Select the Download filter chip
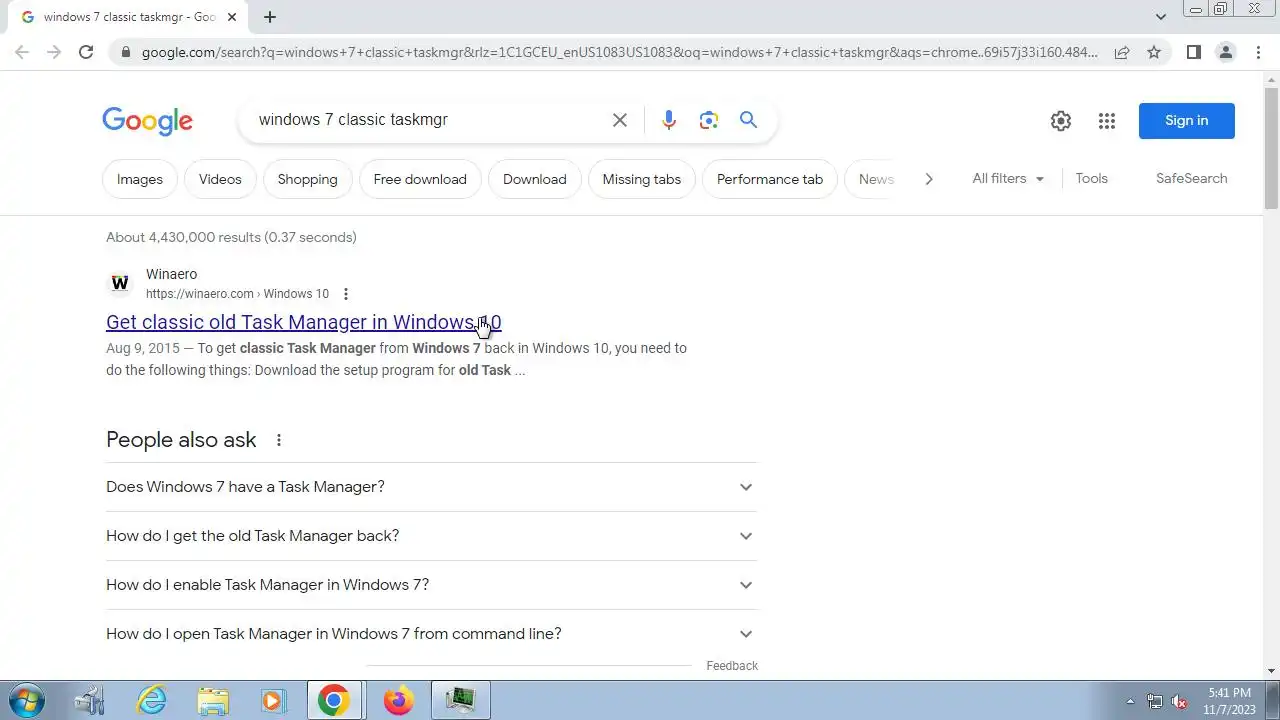Image resolution: width=1280 pixels, height=720 pixels. point(535,179)
